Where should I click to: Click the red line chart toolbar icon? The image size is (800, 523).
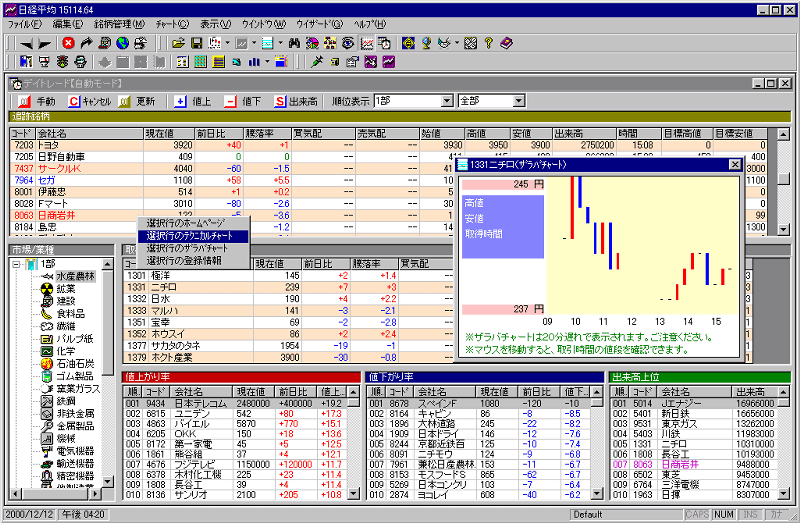point(366,43)
